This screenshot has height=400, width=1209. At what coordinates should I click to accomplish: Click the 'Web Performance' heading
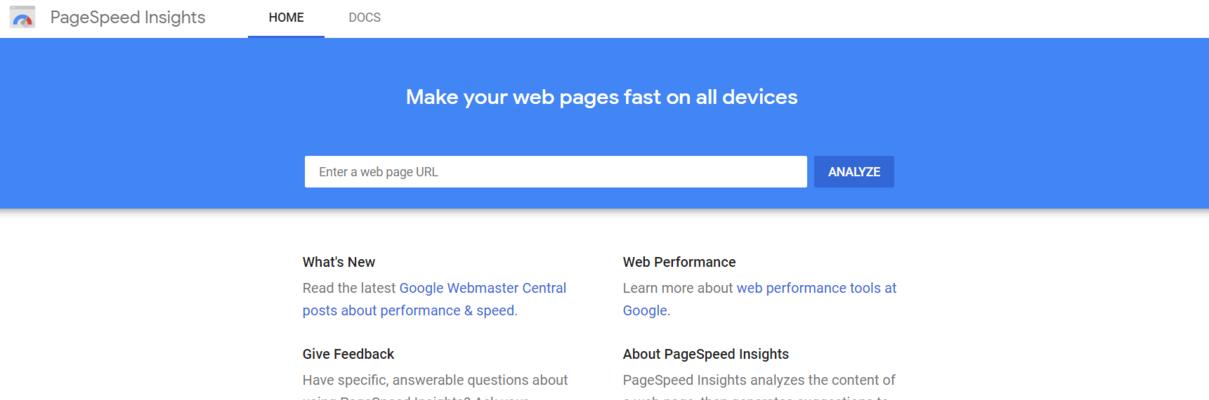point(679,262)
